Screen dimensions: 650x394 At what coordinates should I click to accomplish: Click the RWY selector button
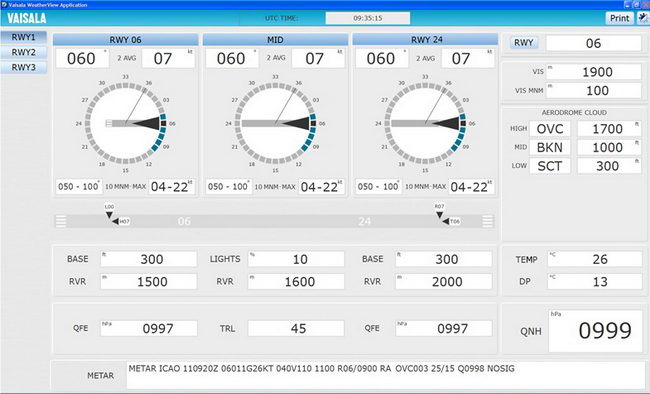pos(524,43)
